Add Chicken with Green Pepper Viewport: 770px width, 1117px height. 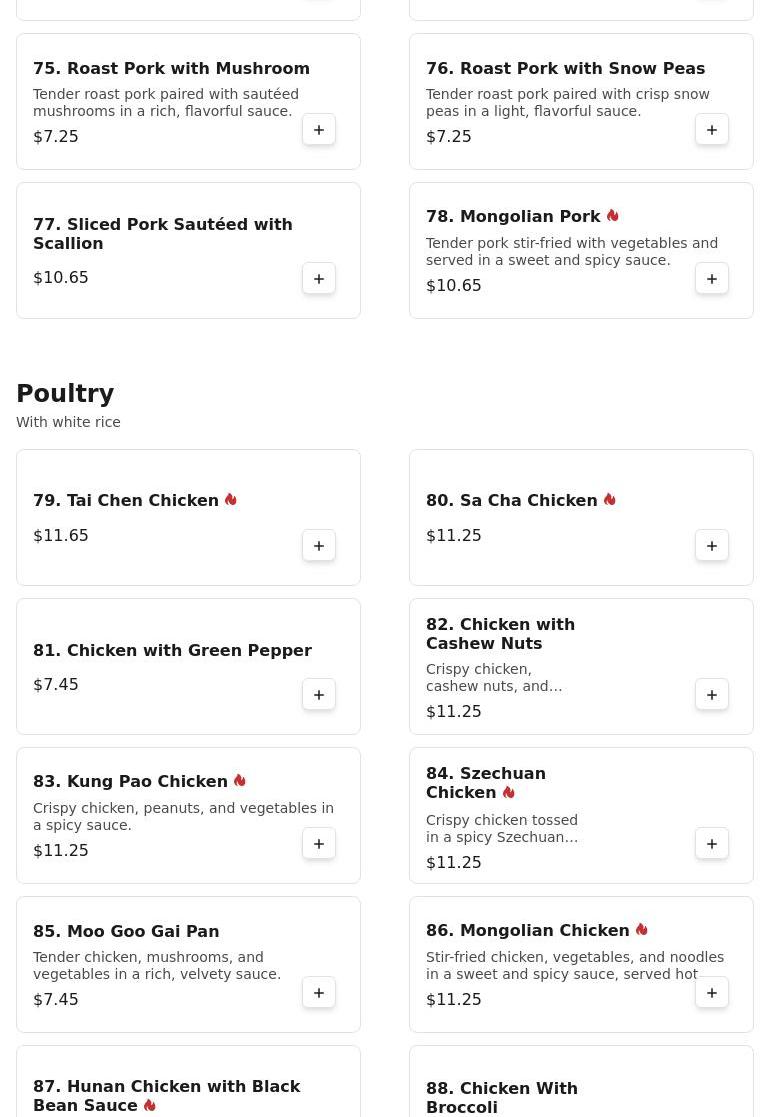tap(318, 695)
